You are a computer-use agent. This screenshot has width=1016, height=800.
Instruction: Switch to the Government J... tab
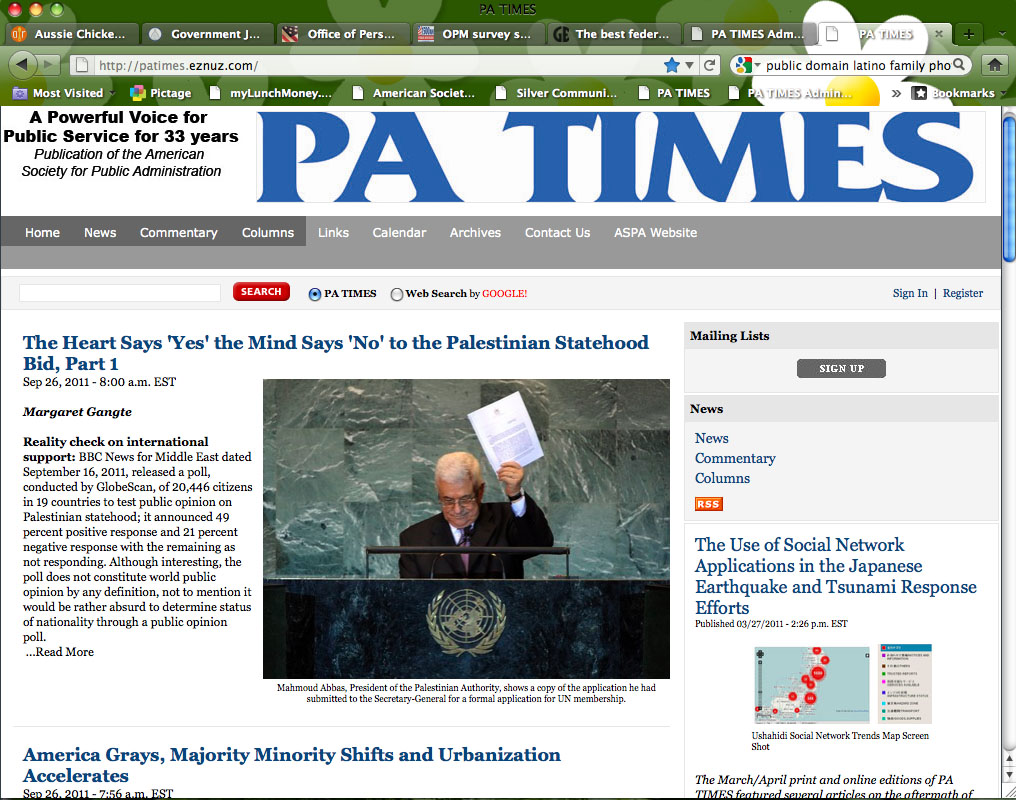point(207,33)
